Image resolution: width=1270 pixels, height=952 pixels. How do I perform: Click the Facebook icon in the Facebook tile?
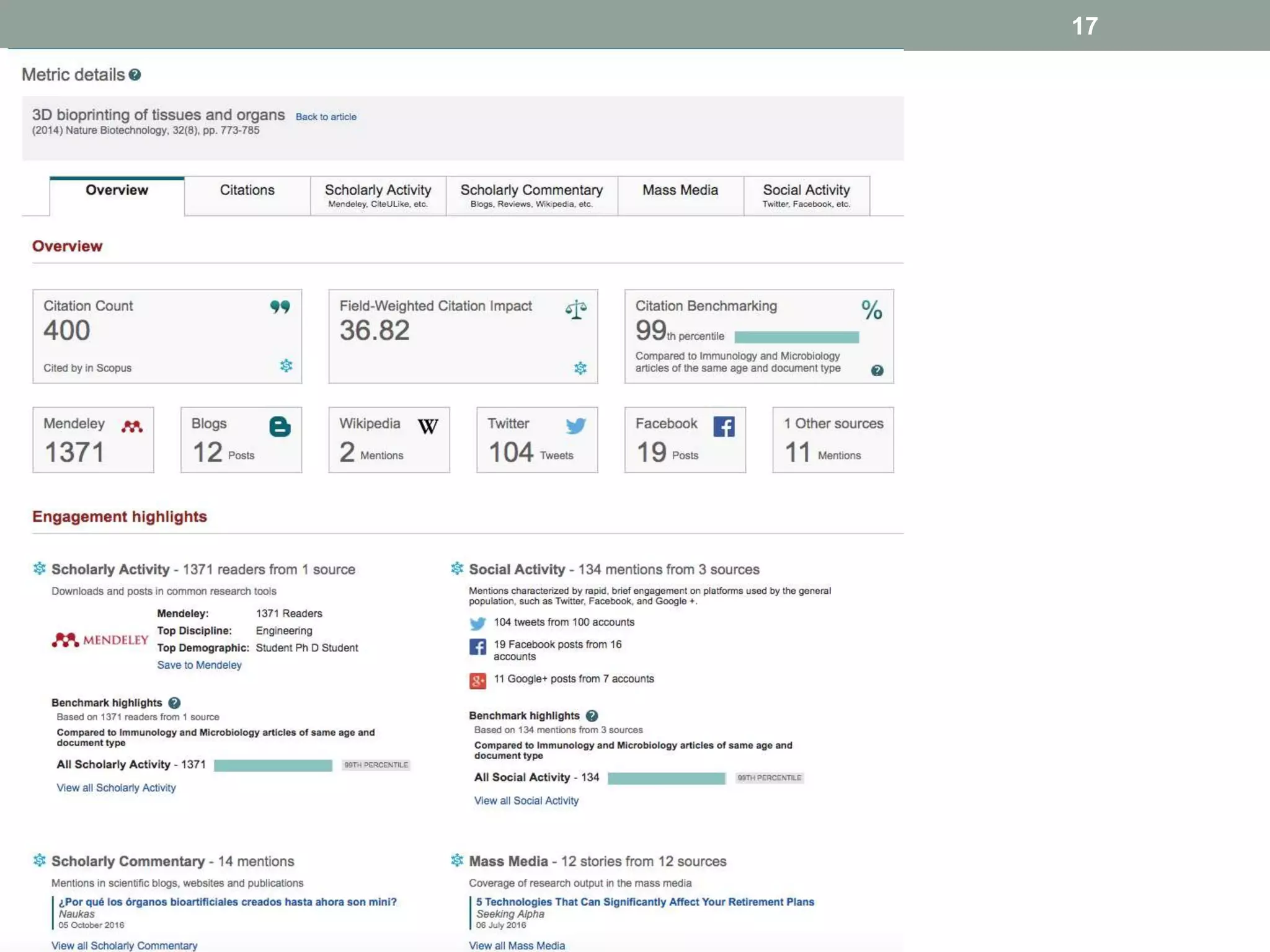724,426
